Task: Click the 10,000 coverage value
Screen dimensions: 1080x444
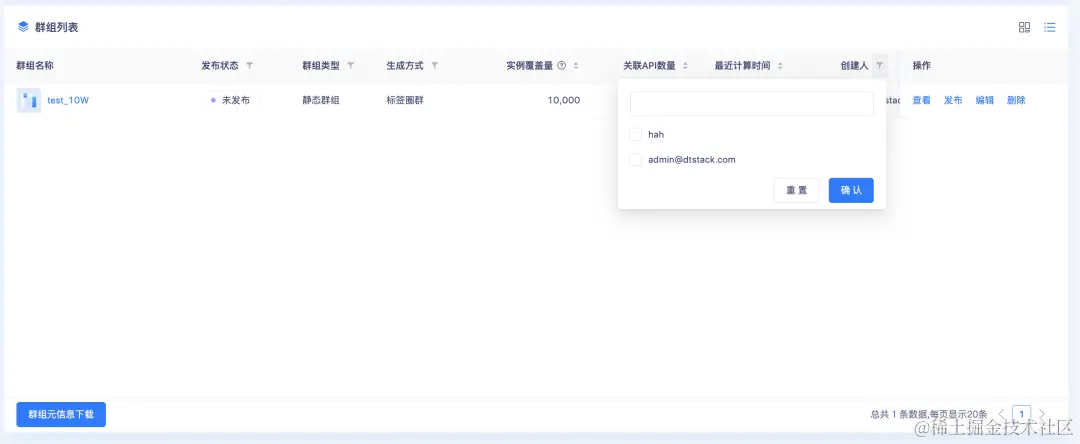Action: point(563,101)
